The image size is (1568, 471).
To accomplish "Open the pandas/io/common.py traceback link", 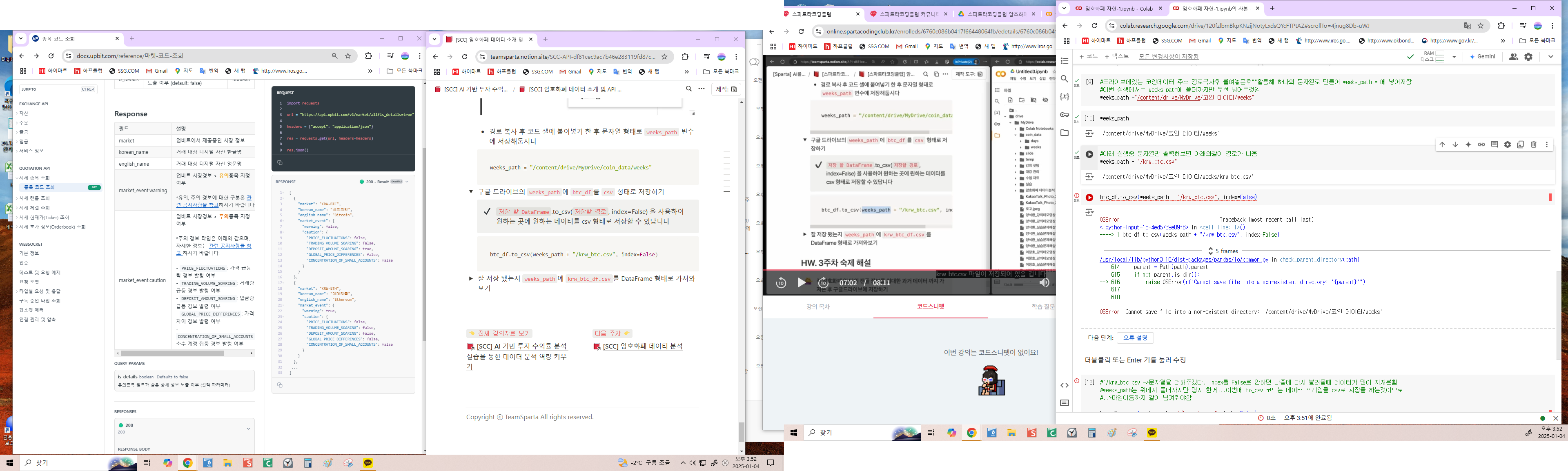I will coord(1184,260).
